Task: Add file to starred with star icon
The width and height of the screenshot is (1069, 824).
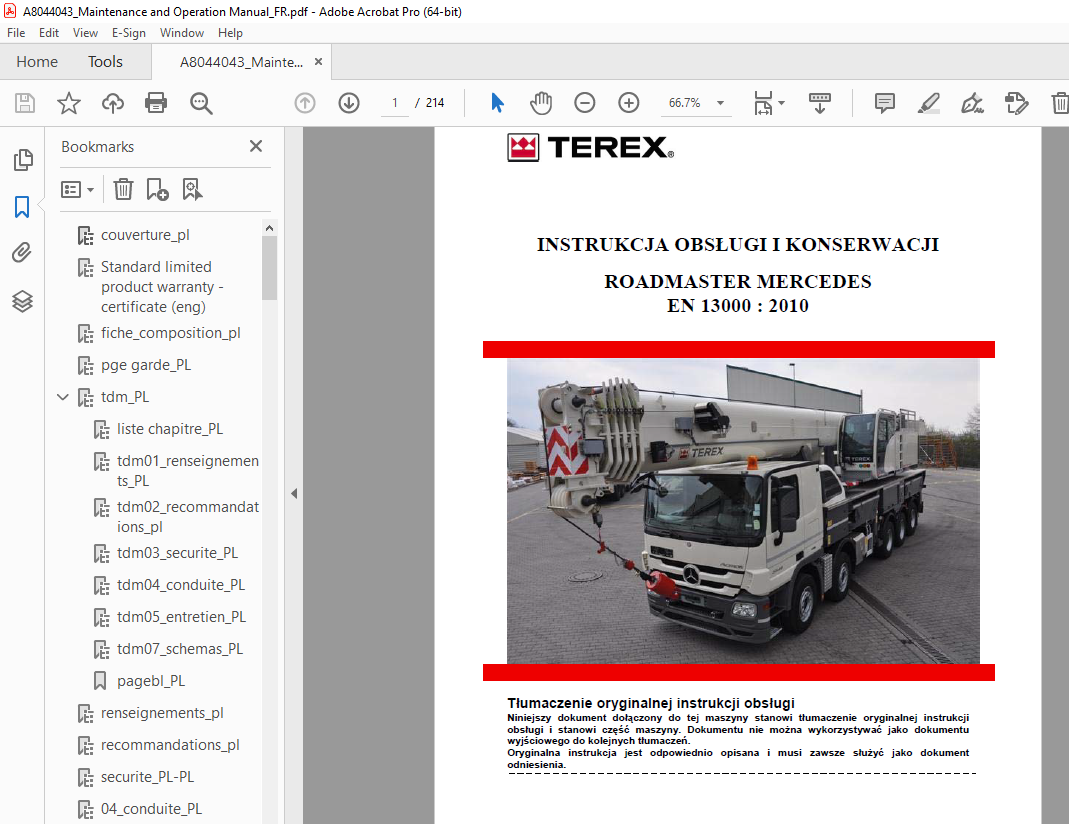Action: click(69, 103)
